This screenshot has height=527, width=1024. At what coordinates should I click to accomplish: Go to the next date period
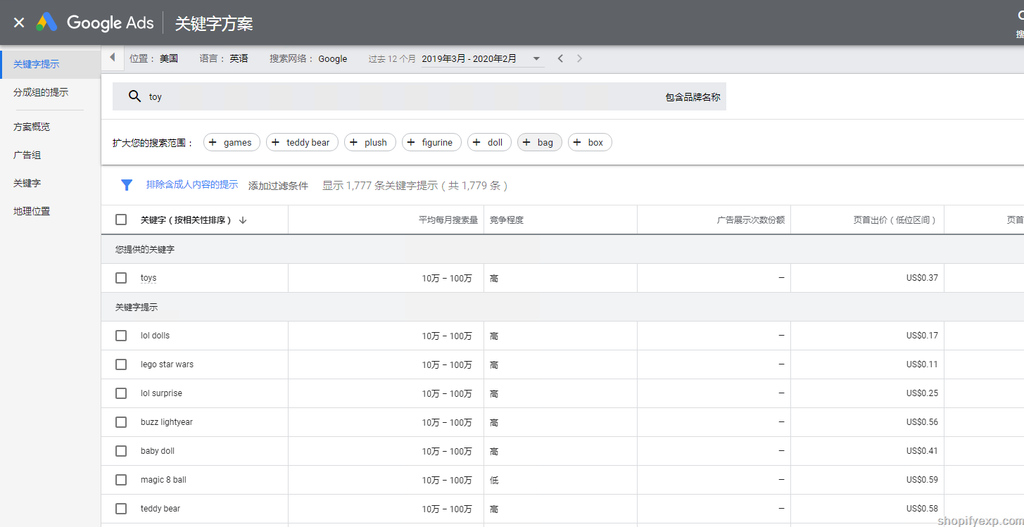[x=579, y=59]
